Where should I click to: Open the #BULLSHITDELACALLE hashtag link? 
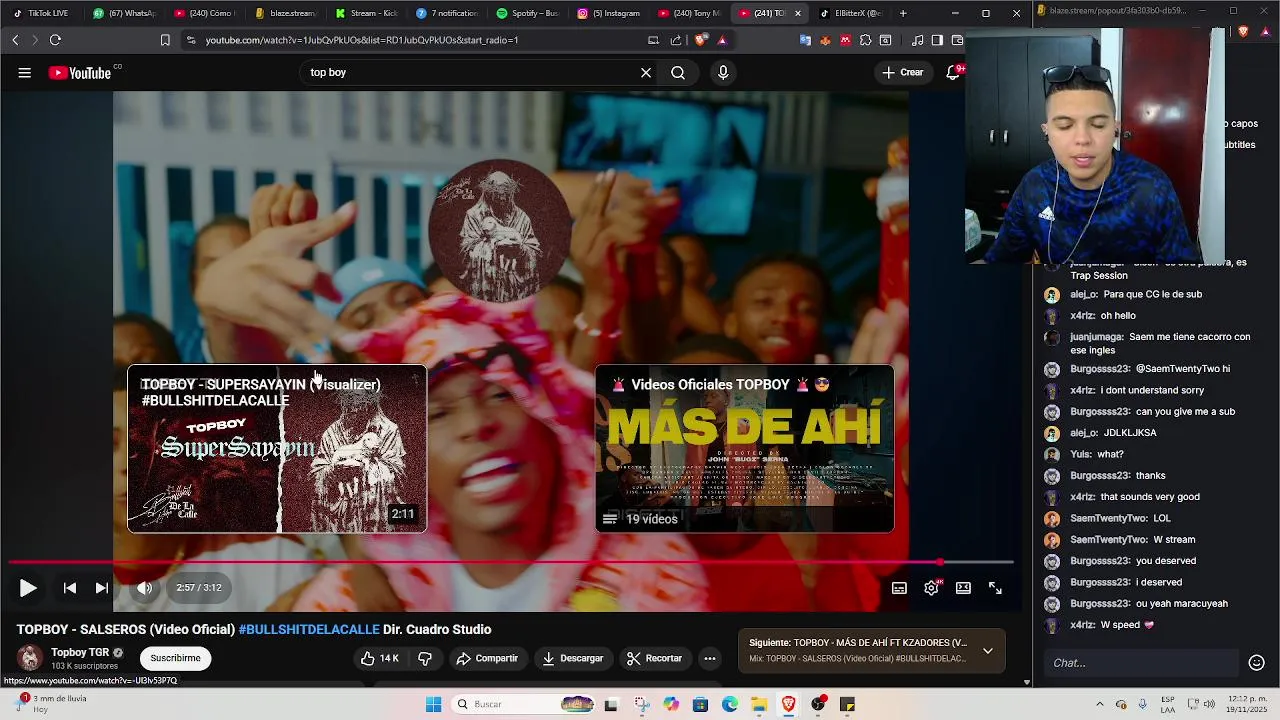309,629
